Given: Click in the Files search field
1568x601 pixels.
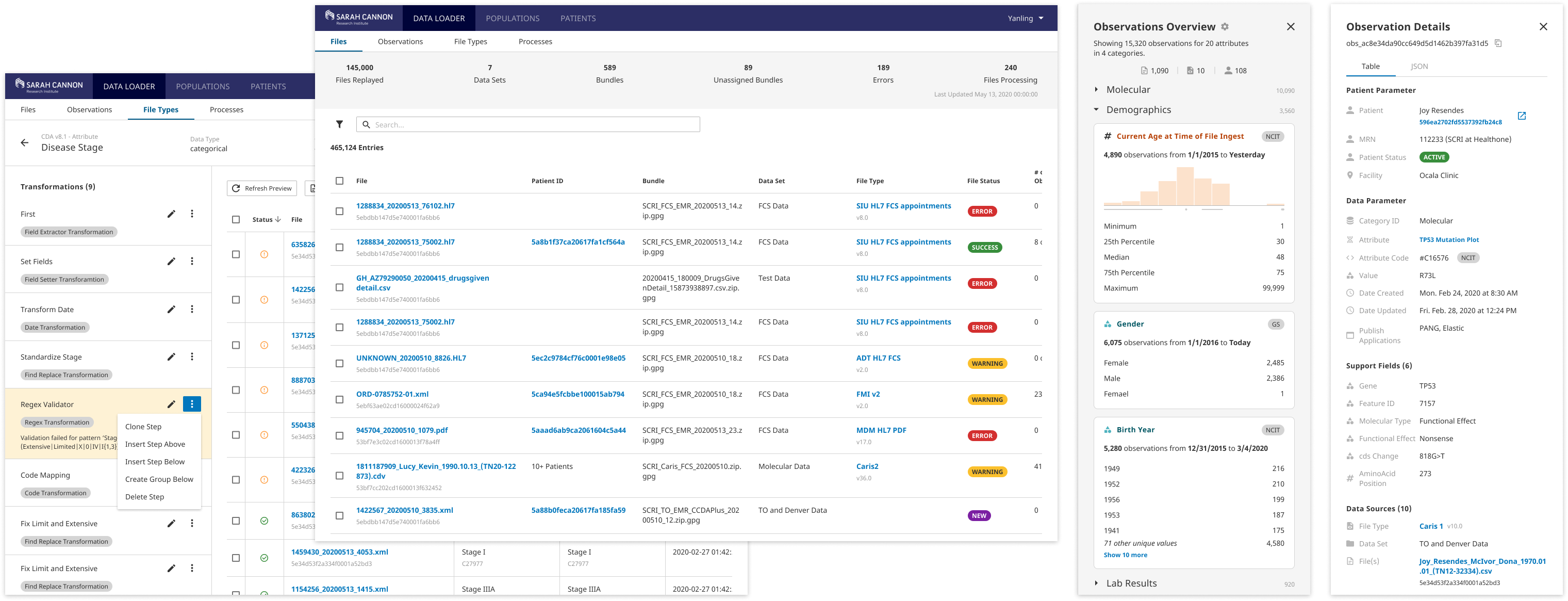Looking at the screenshot, I should (x=528, y=125).
